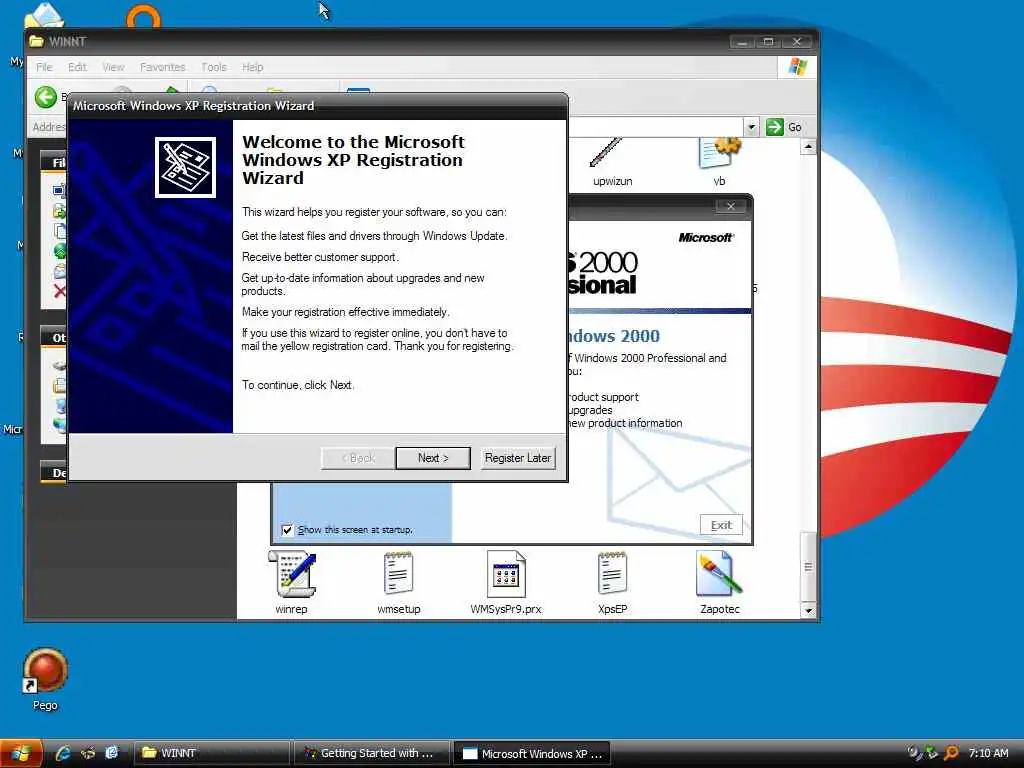
Task: Click the 'Microsoft Windows XP' taskbar button
Action: (532, 754)
